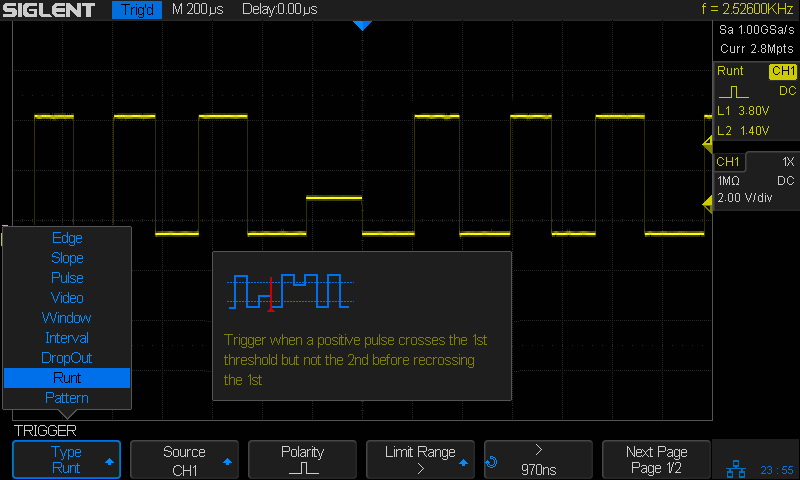Select Interval trigger type
Screen dimensions: 800x480
coord(67,338)
